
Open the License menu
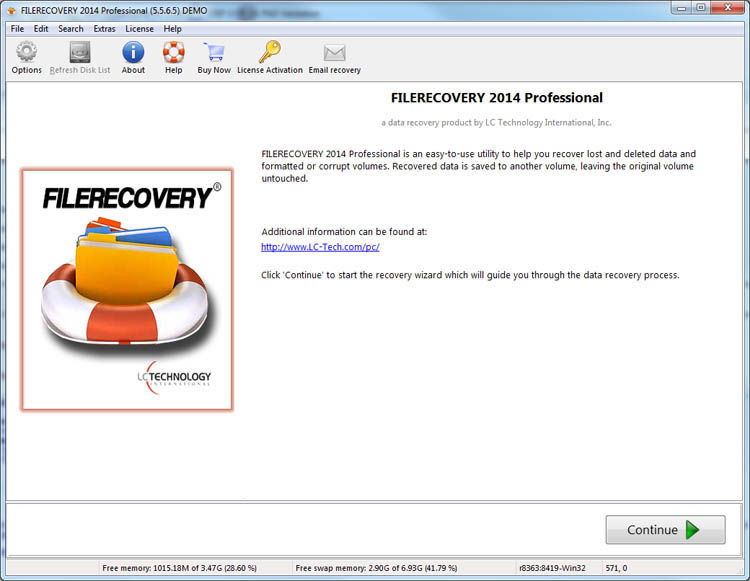[139, 29]
